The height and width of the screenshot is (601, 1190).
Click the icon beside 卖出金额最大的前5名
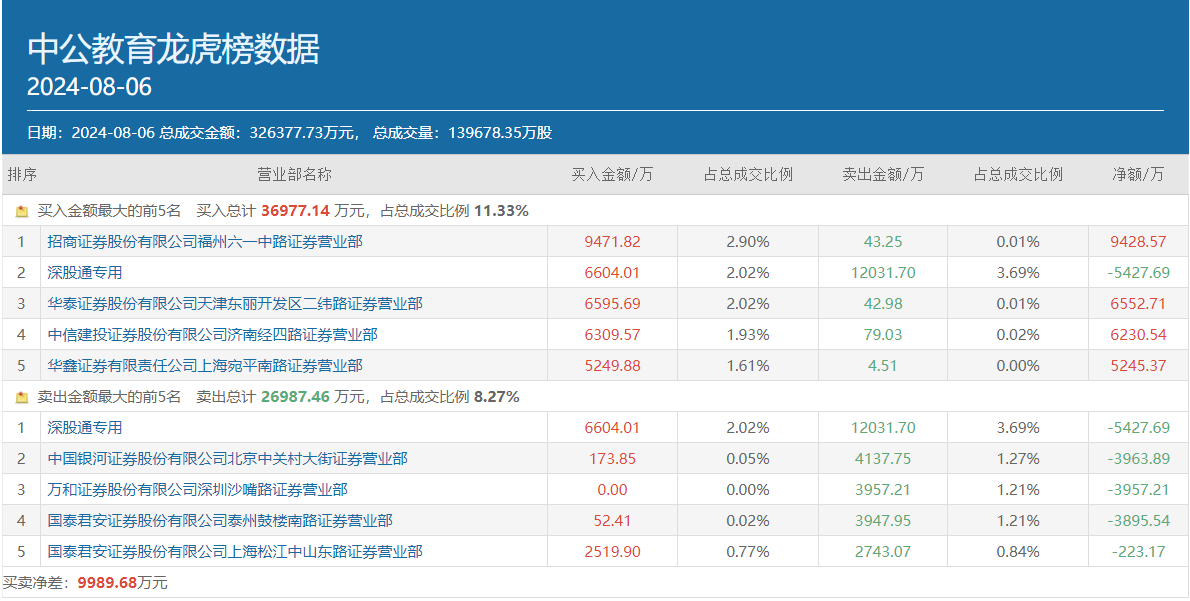[x=22, y=397]
